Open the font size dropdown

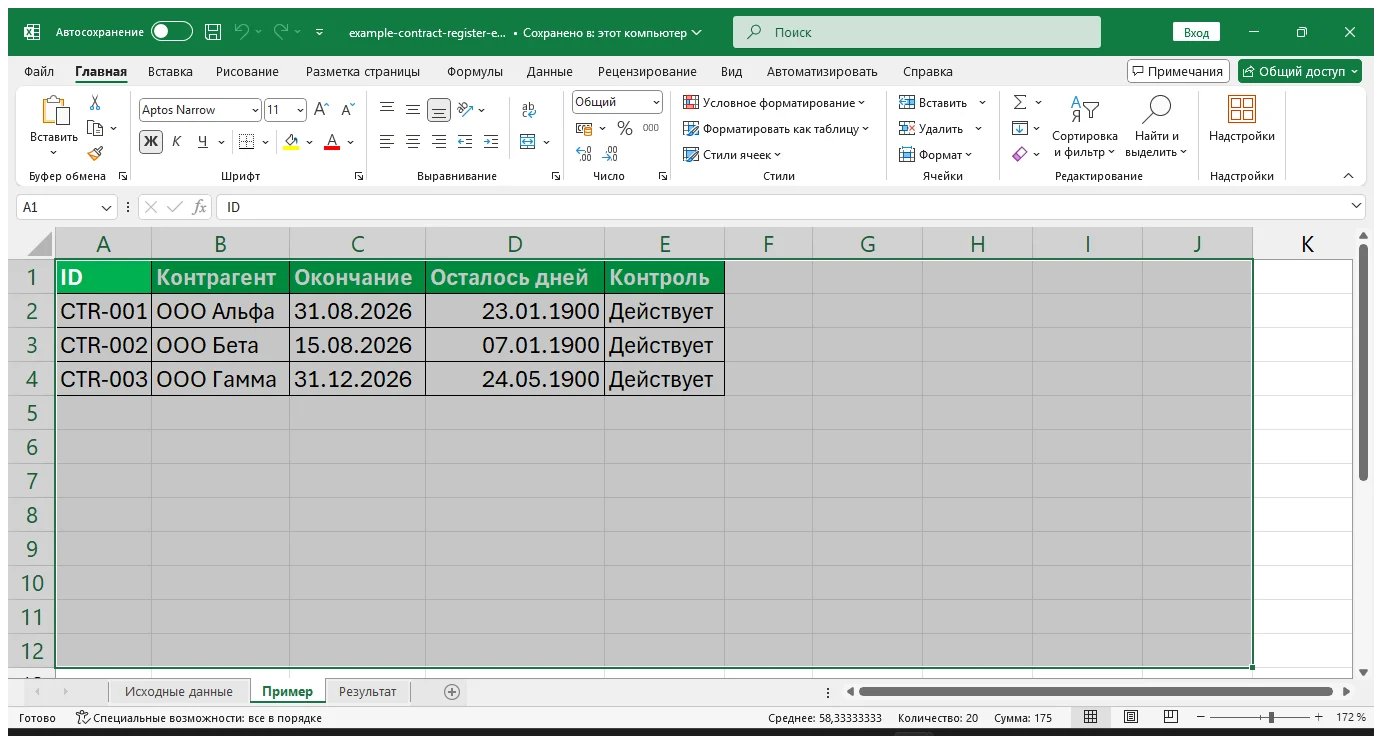[x=300, y=110]
